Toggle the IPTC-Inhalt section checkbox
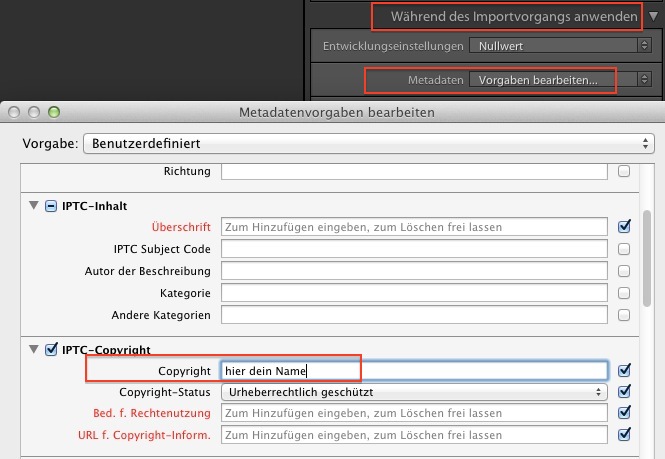The height and width of the screenshot is (459, 665). tap(51, 205)
